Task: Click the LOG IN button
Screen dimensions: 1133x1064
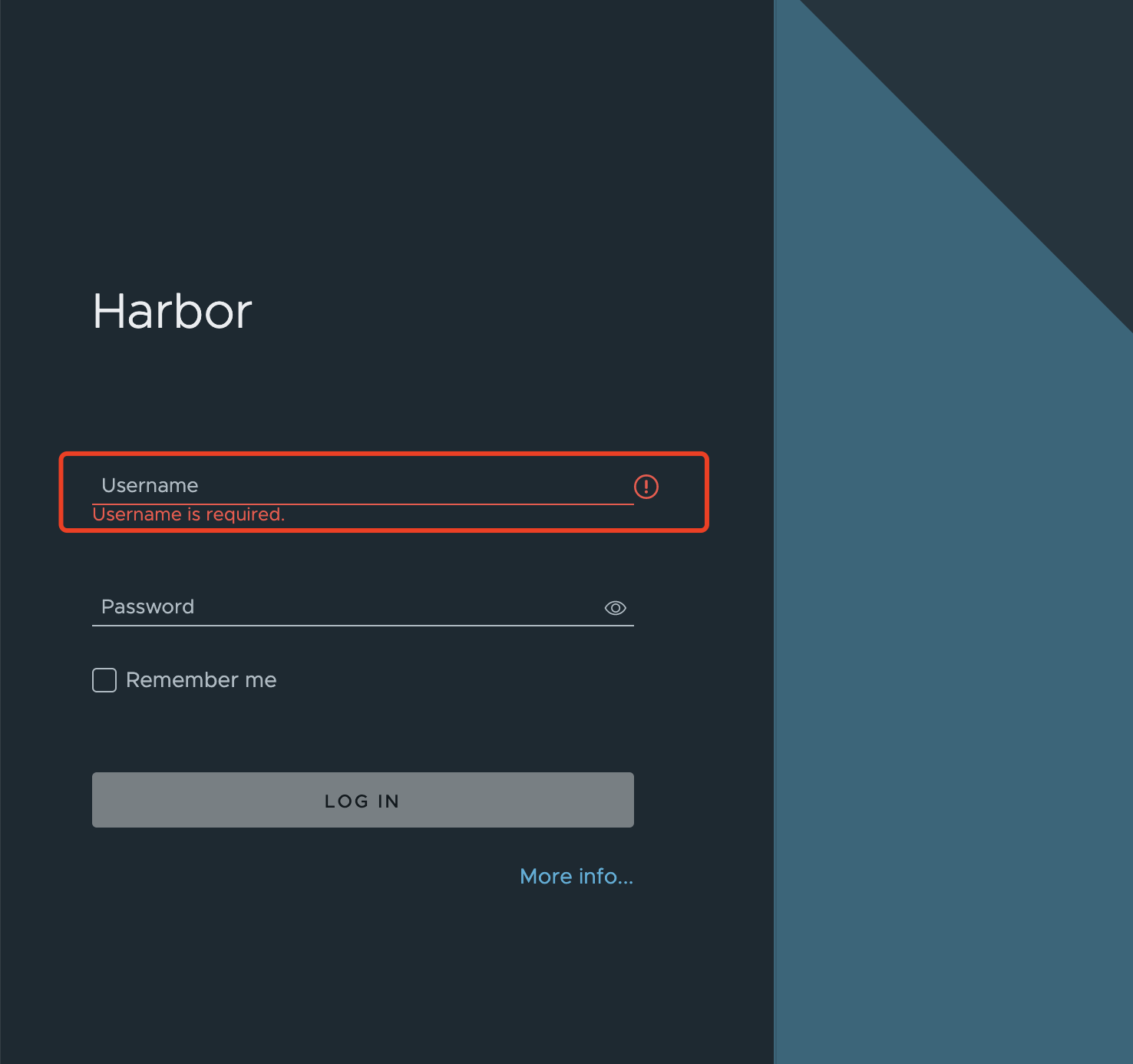Action: coord(362,799)
